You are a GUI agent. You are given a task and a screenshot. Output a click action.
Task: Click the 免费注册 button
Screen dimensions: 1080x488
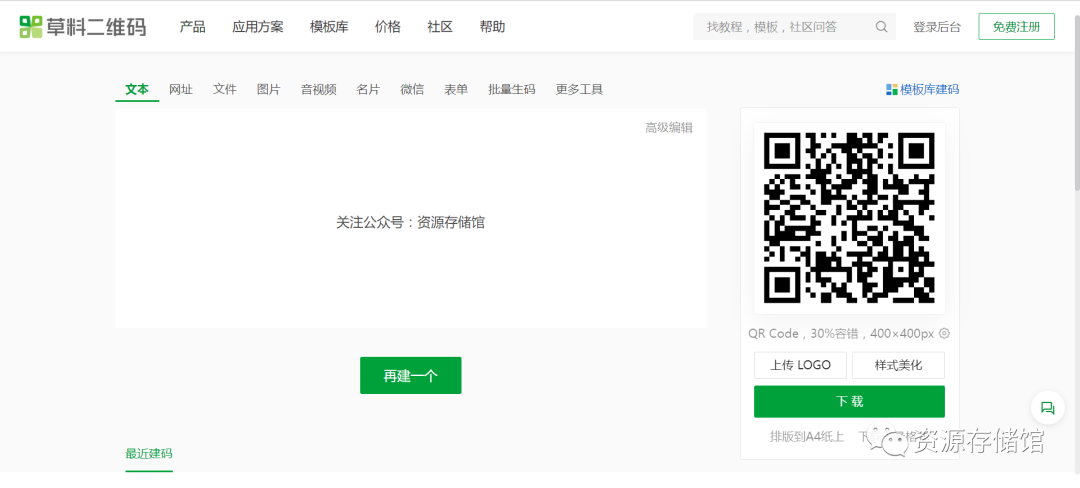pos(1016,27)
